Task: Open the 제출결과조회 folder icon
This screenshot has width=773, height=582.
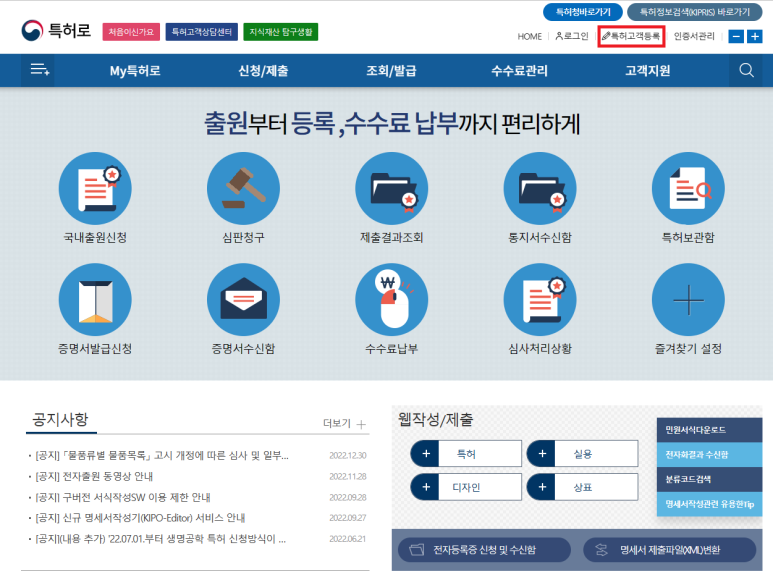Action: tap(391, 189)
